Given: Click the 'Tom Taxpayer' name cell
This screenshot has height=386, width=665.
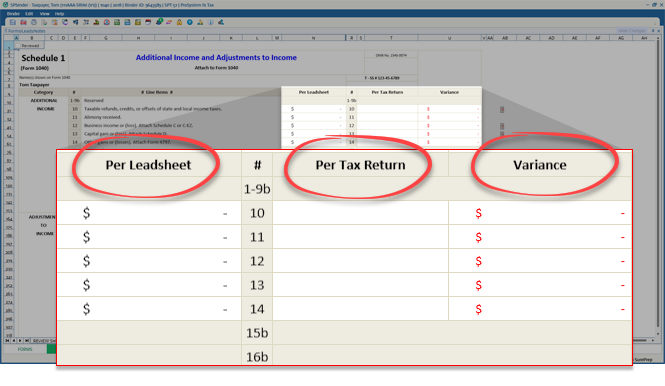Looking at the screenshot, I should point(34,85).
